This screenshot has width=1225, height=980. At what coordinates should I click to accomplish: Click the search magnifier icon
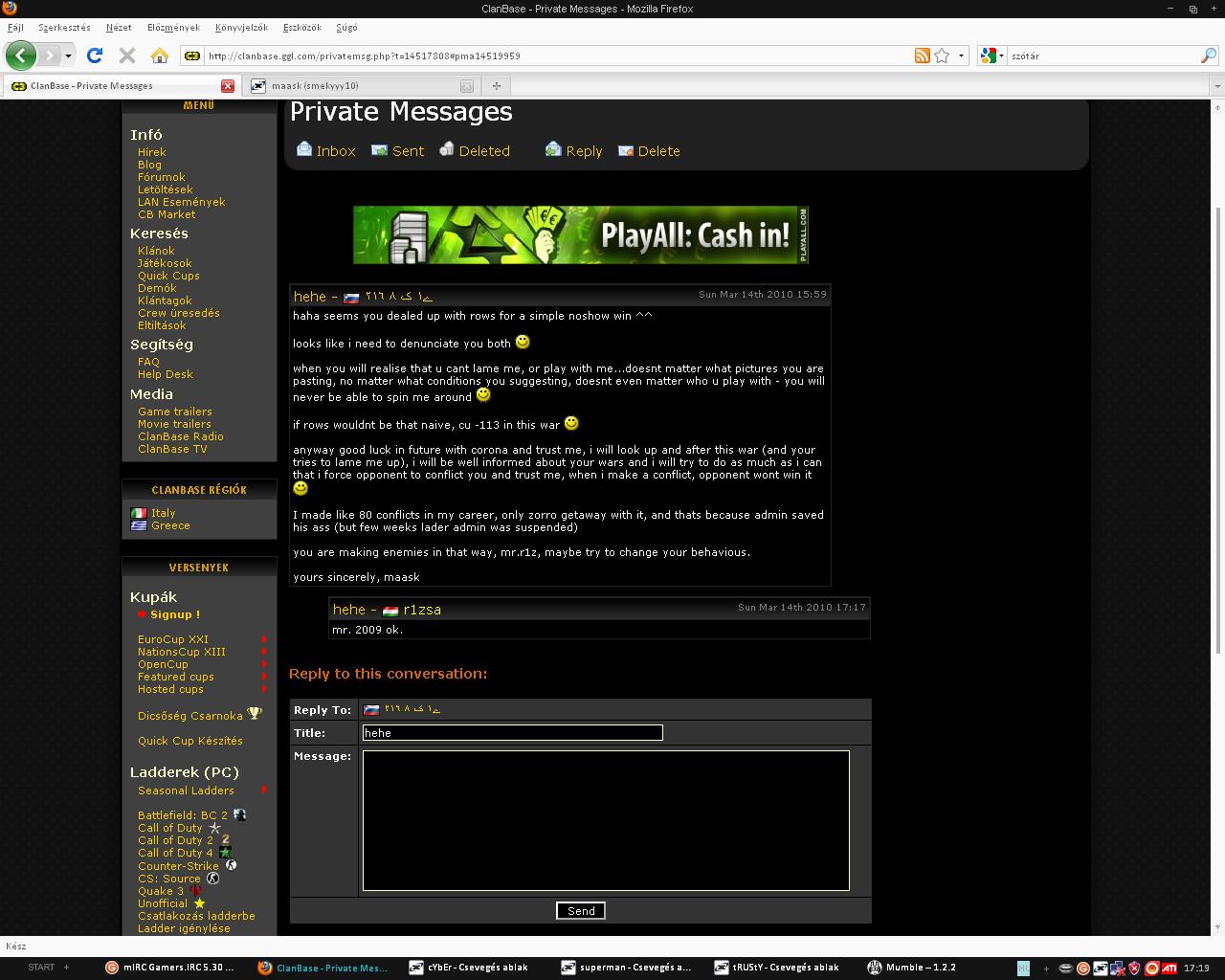(1208, 56)
